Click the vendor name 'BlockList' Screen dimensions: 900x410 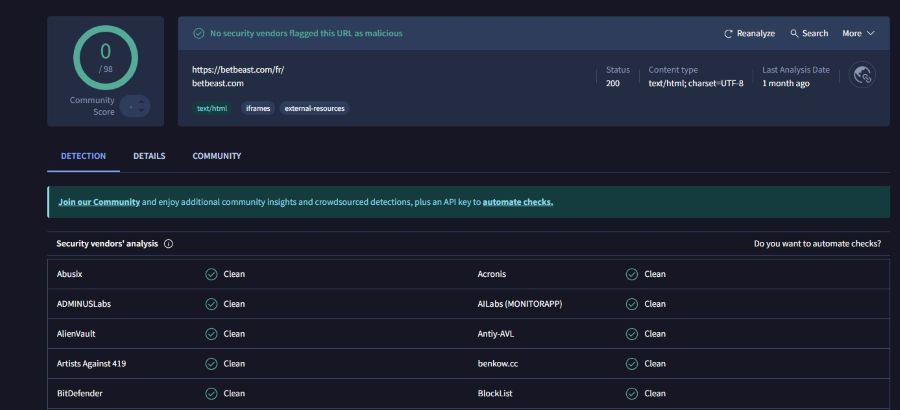(495, 393)
